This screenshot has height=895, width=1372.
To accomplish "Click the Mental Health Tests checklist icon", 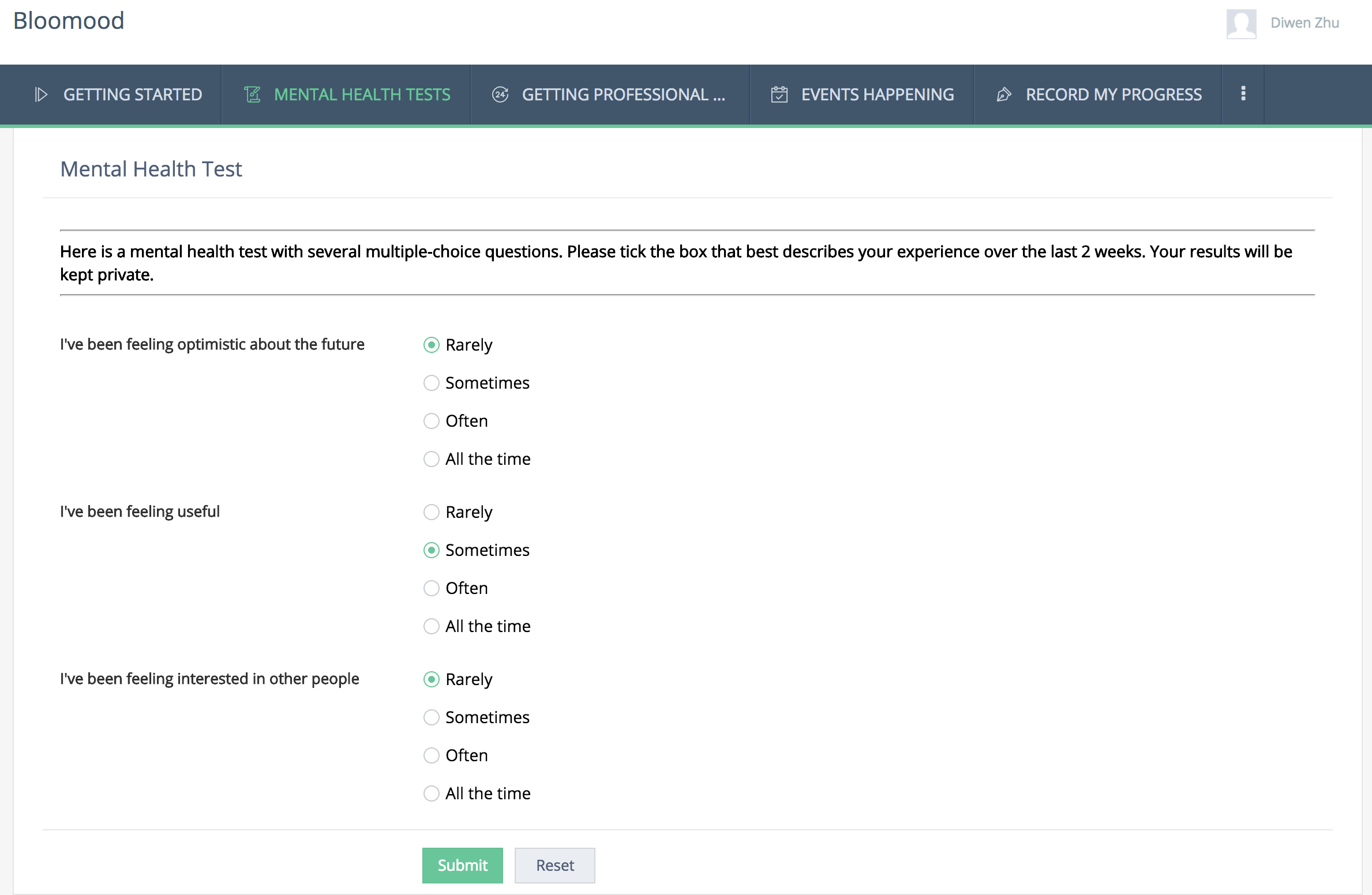I will pyautogui.click(x=253, y=95).
